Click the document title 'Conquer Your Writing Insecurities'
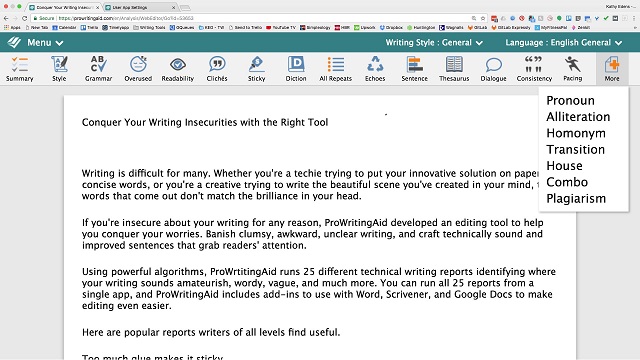This screenshot has width=640, height=360. pyautogui.click(x=205, y=122)
